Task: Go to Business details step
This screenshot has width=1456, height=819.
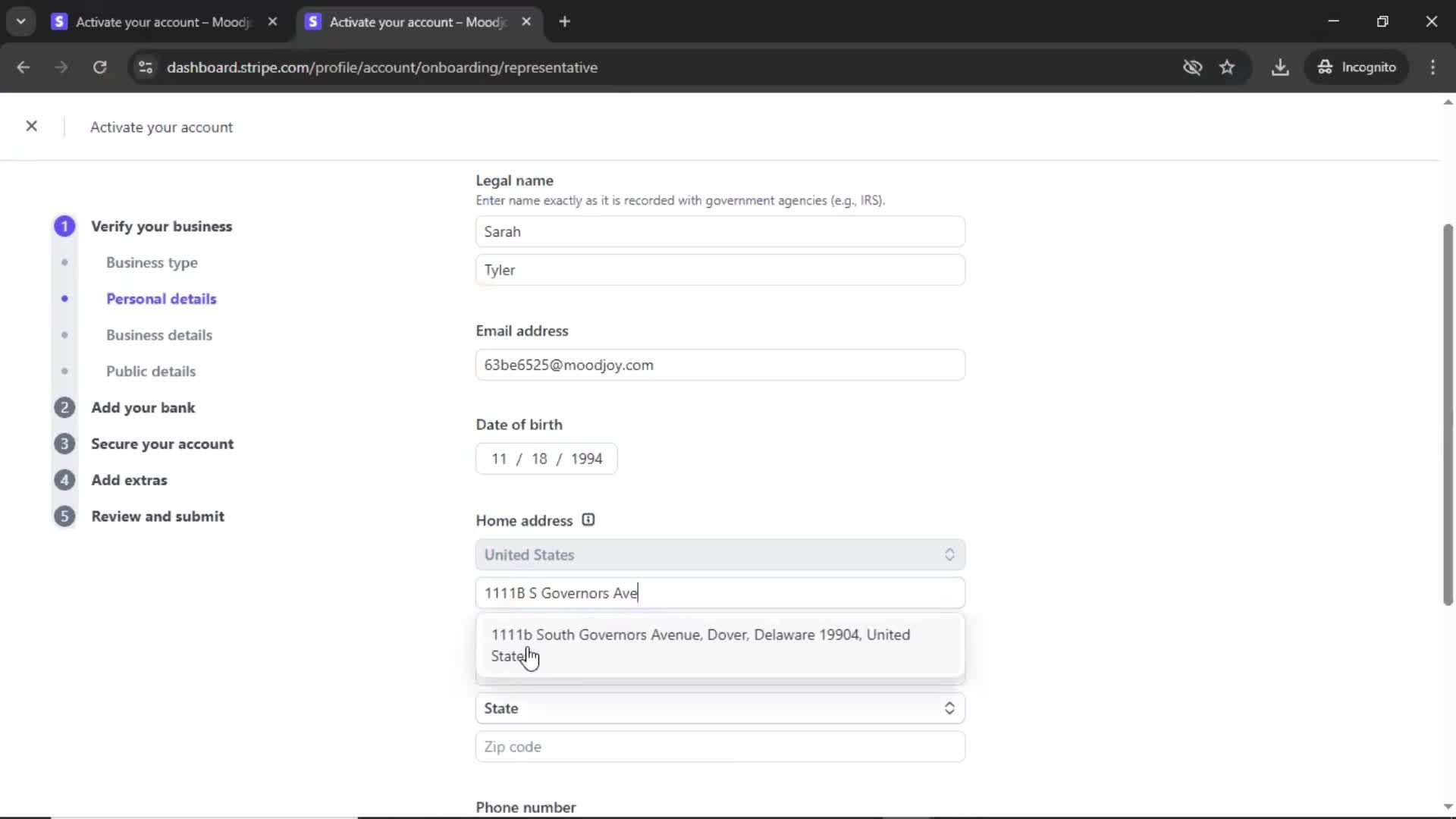Action: tap(158, 335)
